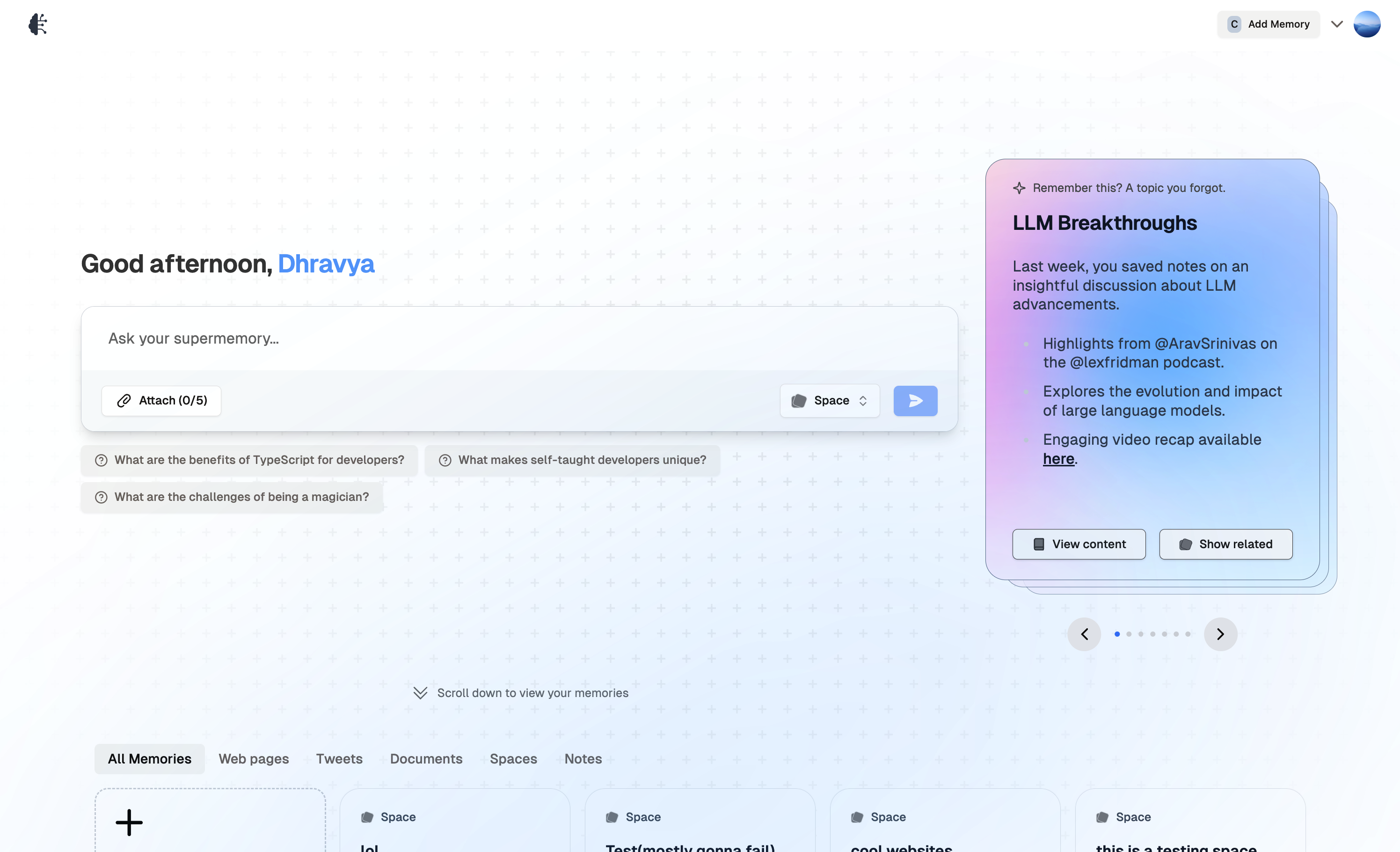Switch to the Spaces tab
1400x852 pixels.
tap(513, 759)
